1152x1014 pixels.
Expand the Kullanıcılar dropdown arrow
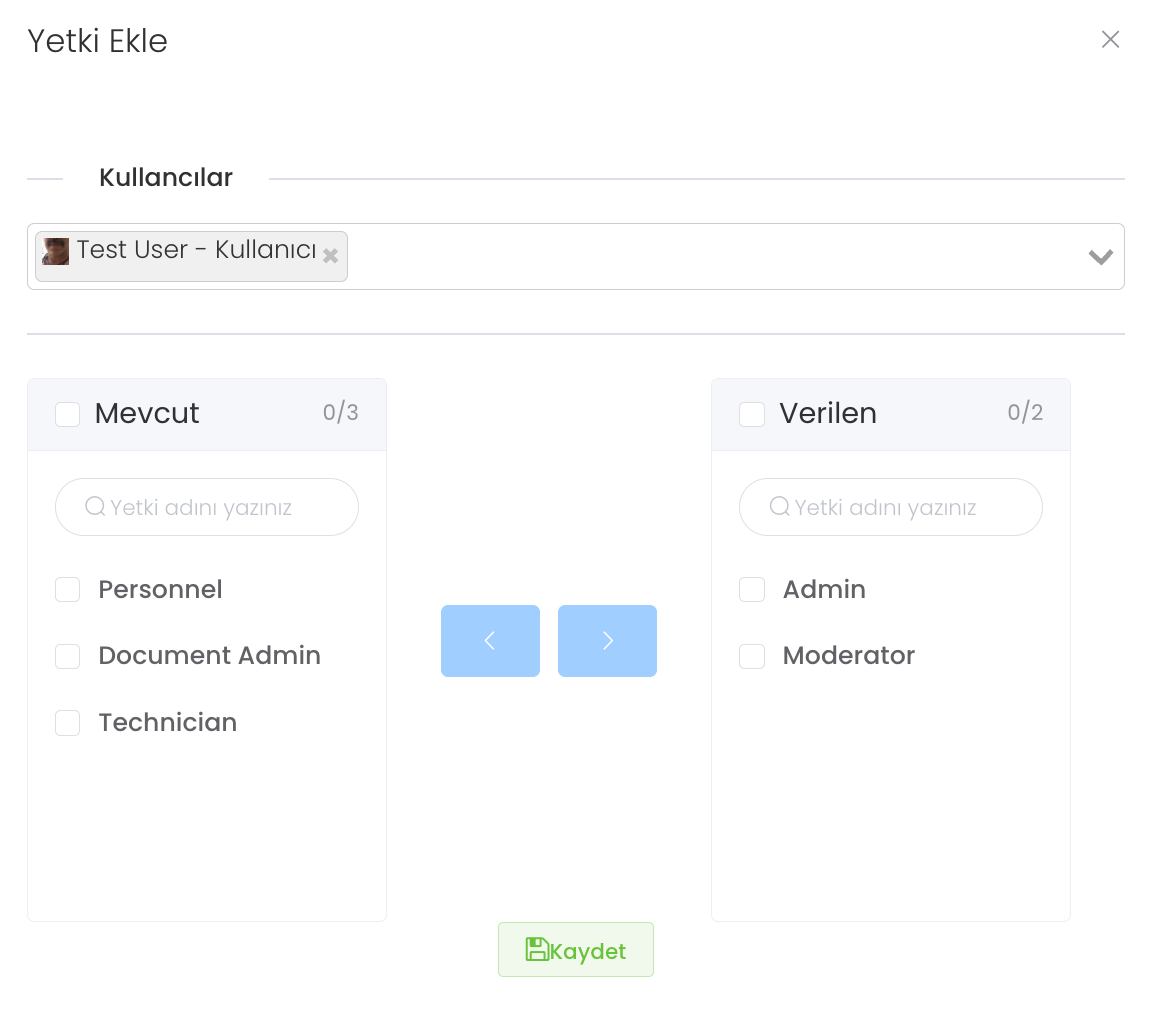[x=1100, y=257]
